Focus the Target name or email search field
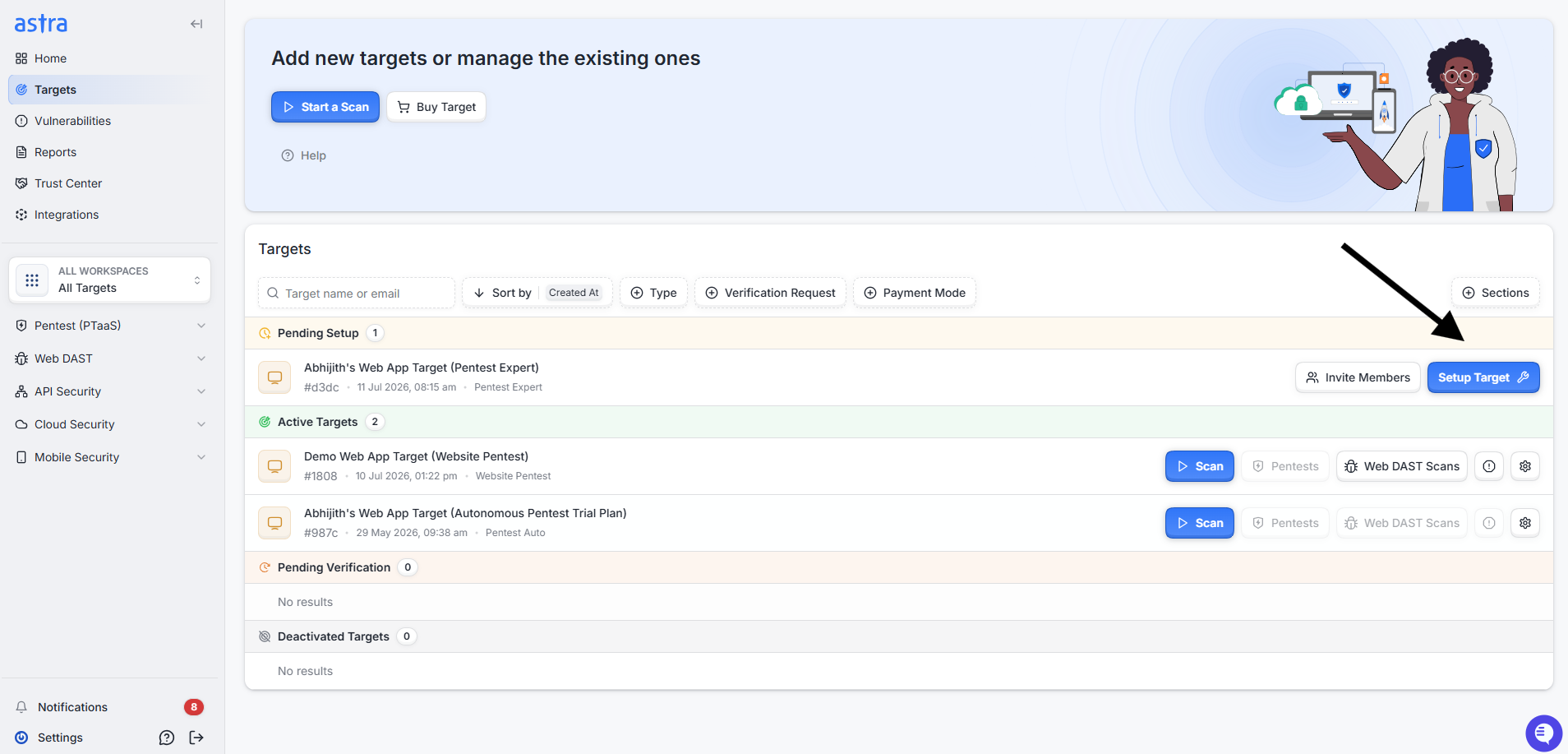Screen dimensions: 1568x754 coord(357,293)
